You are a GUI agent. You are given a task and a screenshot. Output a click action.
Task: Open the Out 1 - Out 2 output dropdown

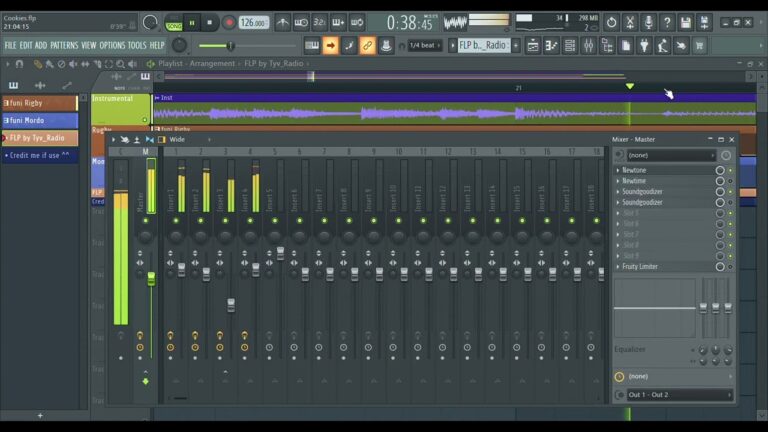point(680,395)
